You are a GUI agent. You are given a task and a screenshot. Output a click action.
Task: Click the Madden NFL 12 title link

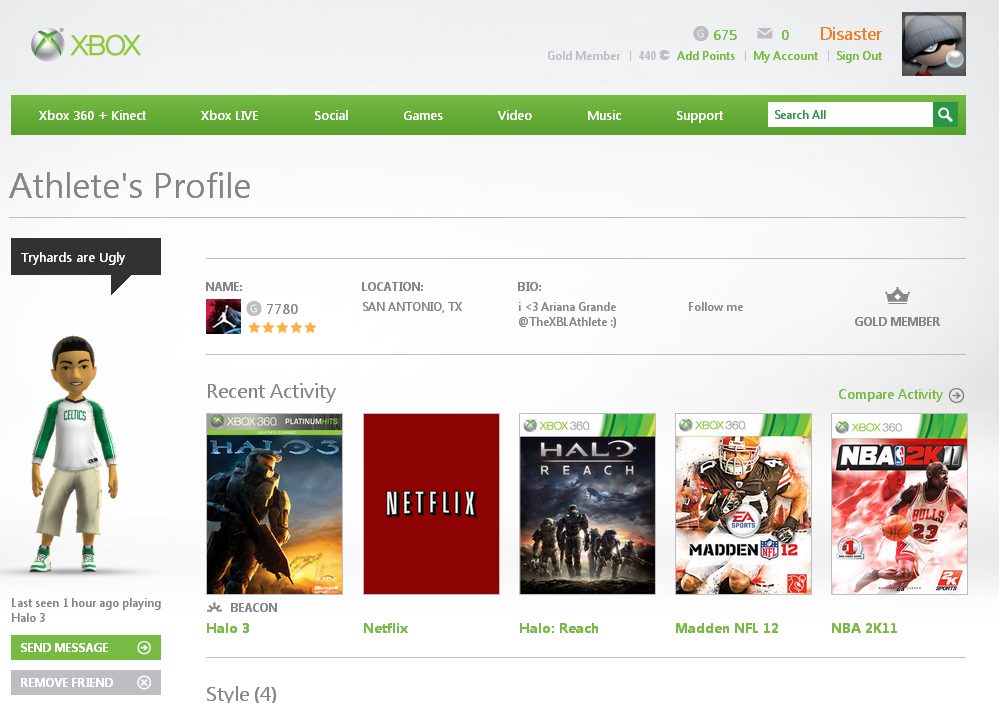tap(727, 628)
